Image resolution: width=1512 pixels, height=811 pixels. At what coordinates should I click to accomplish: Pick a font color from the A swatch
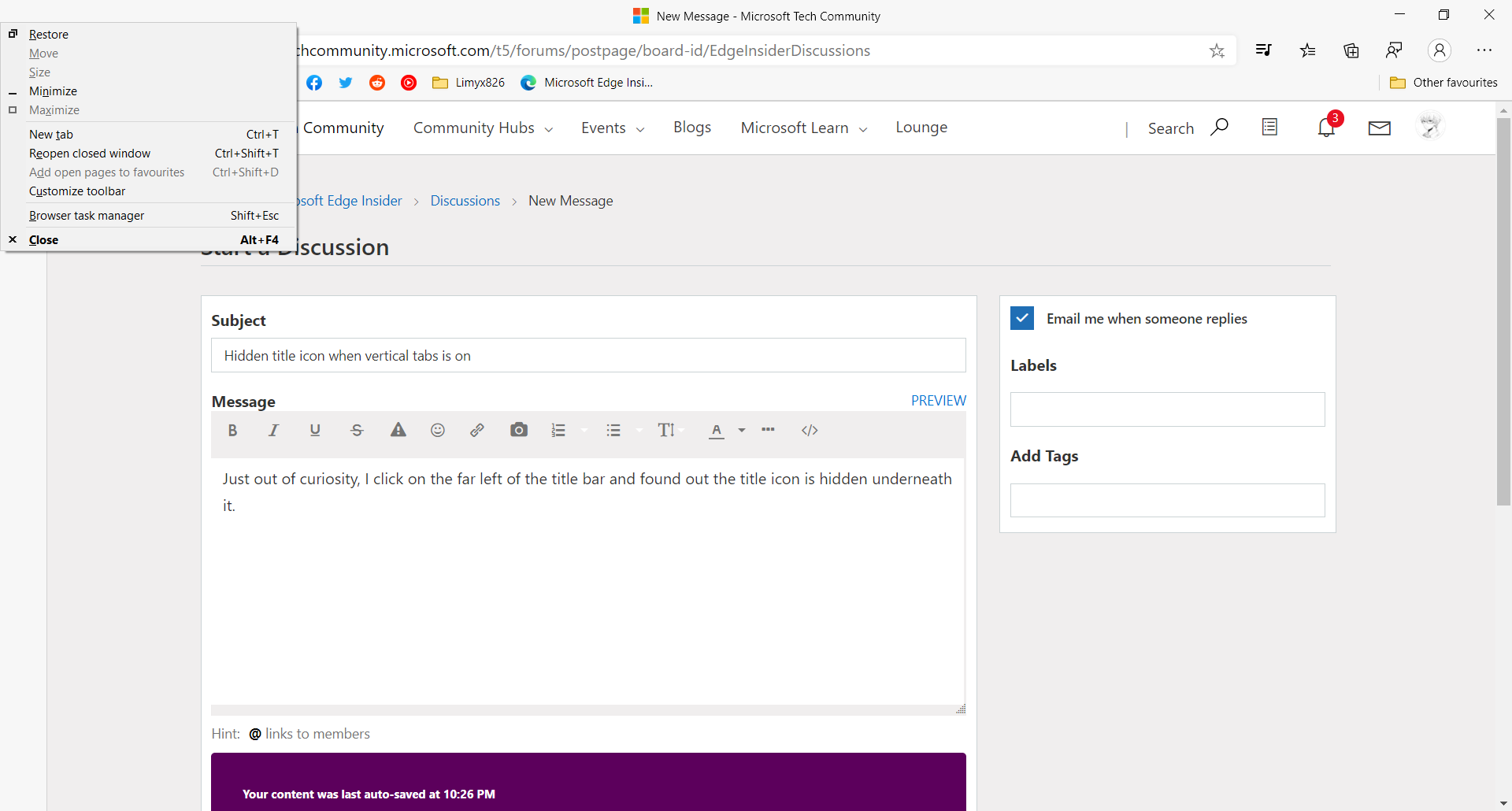[x=717, y=431]
